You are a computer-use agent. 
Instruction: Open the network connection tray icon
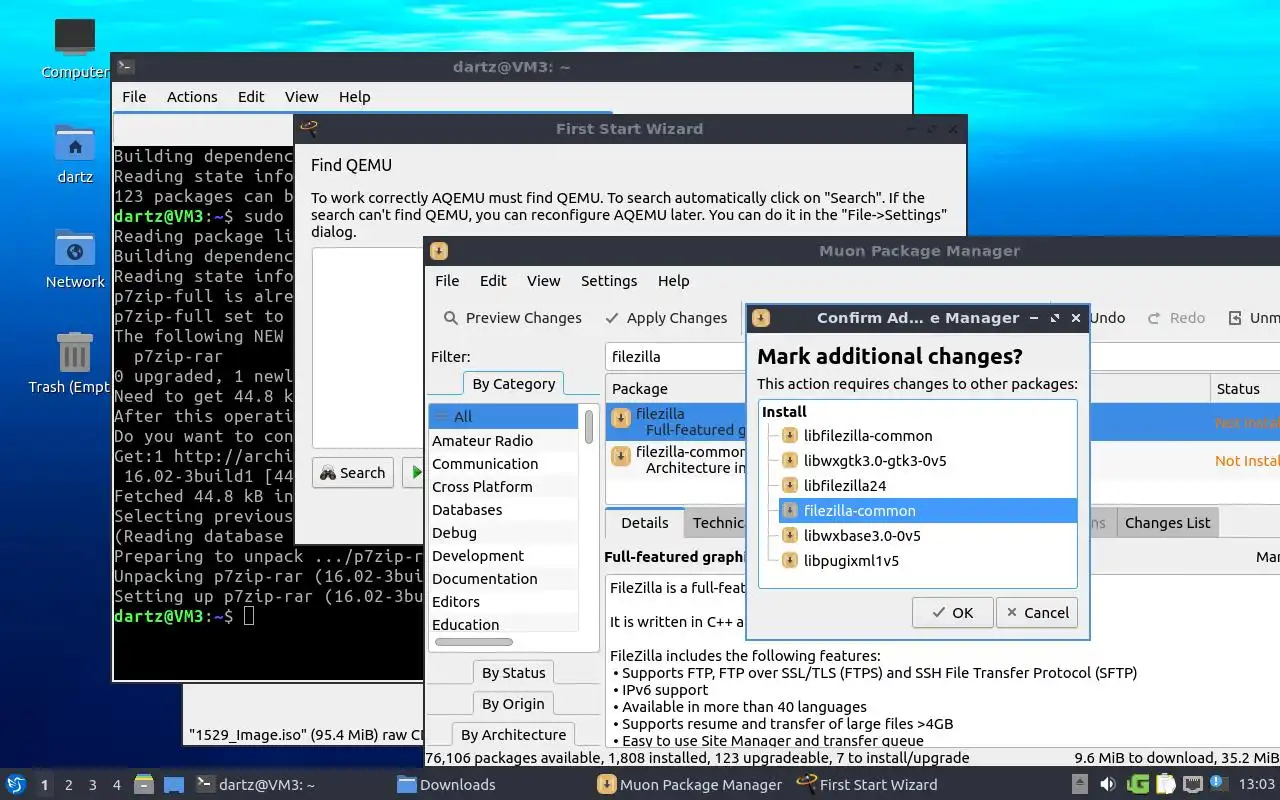(x=1193, y=785)
